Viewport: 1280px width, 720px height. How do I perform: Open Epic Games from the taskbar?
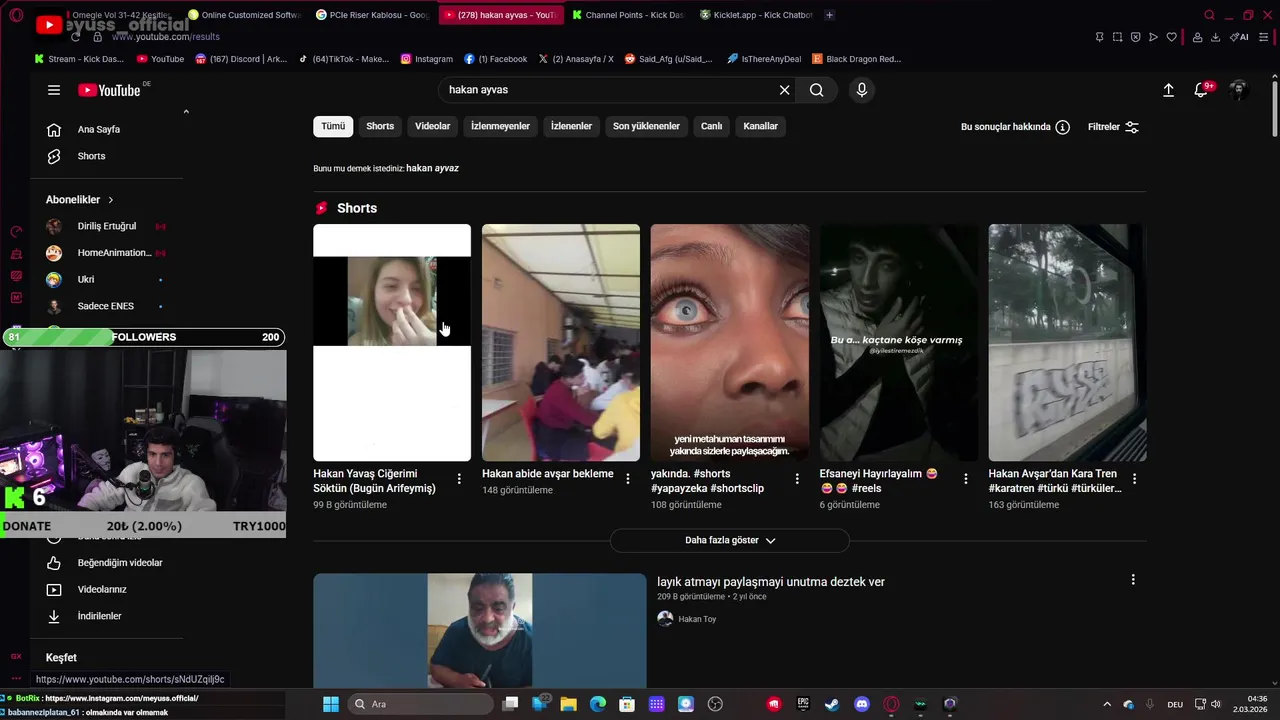803,704
